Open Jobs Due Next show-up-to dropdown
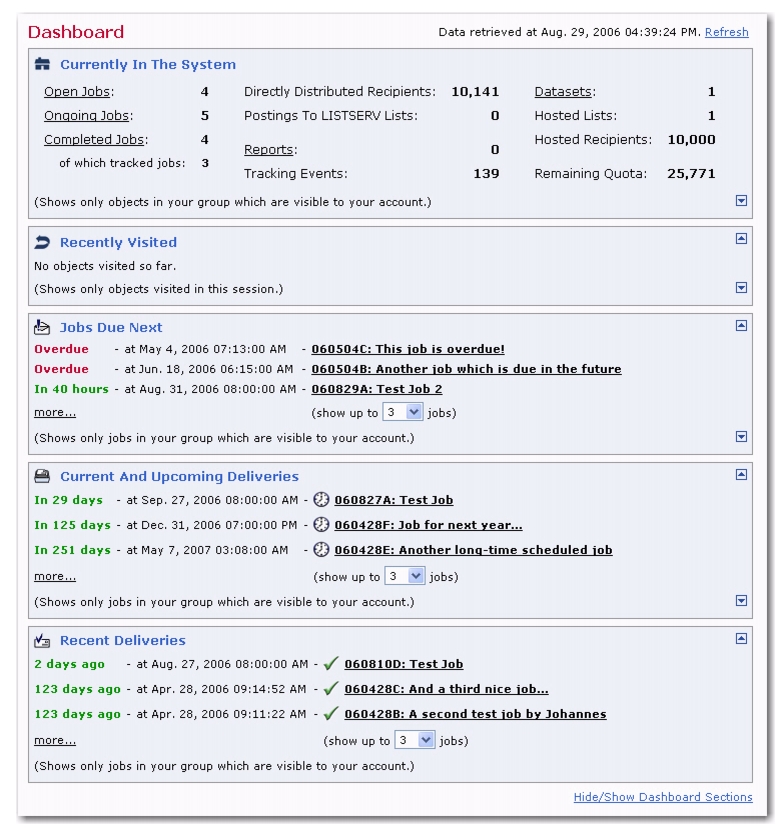The height and width of the screenshot is (836, 782). coord(403,412)
